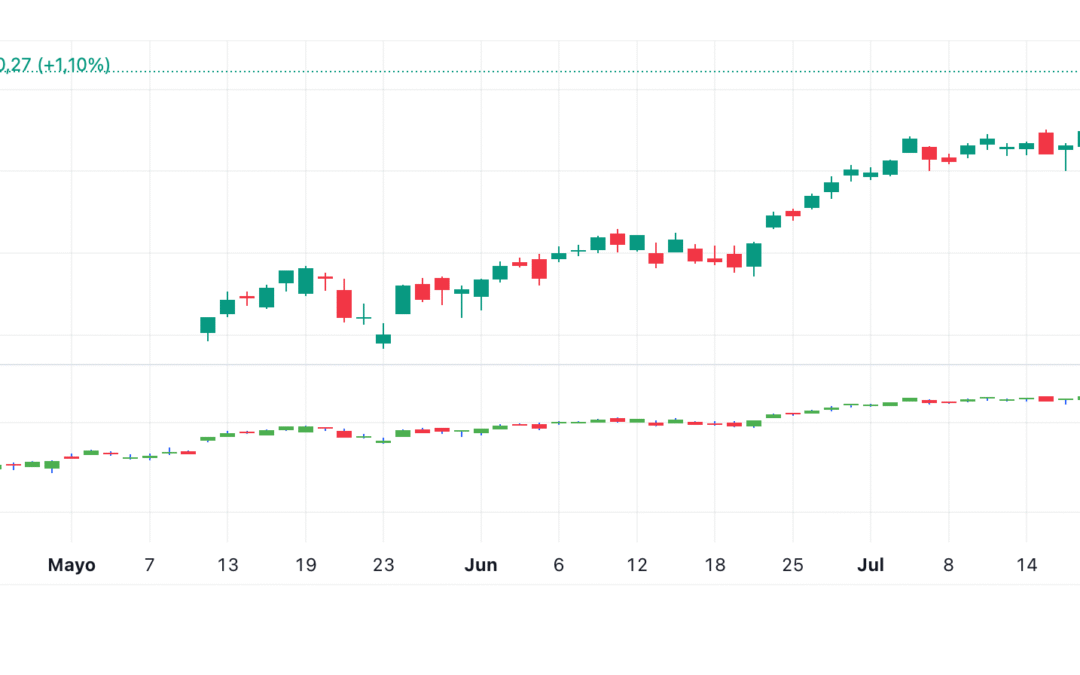Click the horizontal separator between the two chart panes

pyautogui.click(x=540, y=364)
